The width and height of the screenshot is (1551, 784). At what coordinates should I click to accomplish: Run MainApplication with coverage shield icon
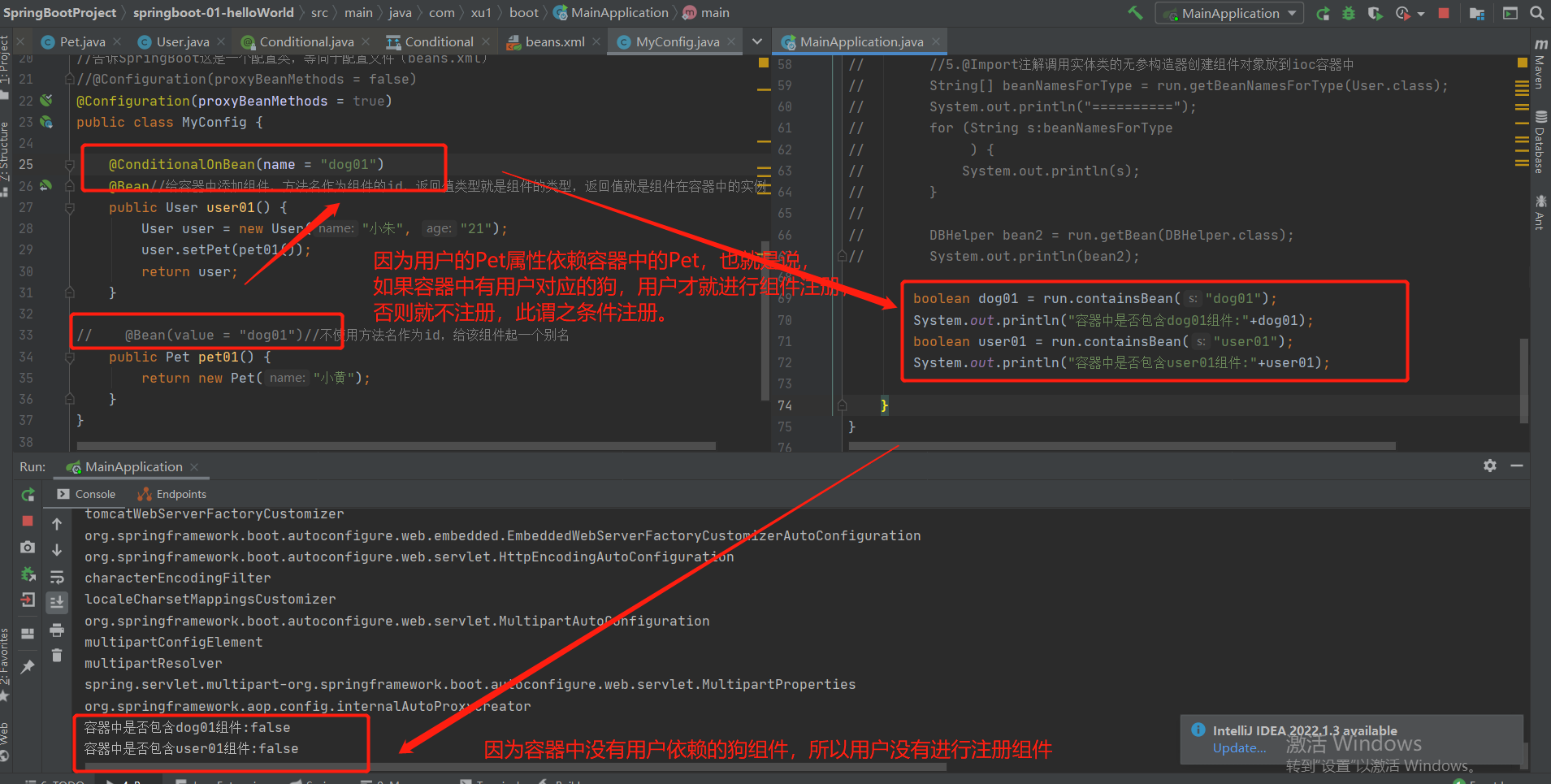(1375, 13)
